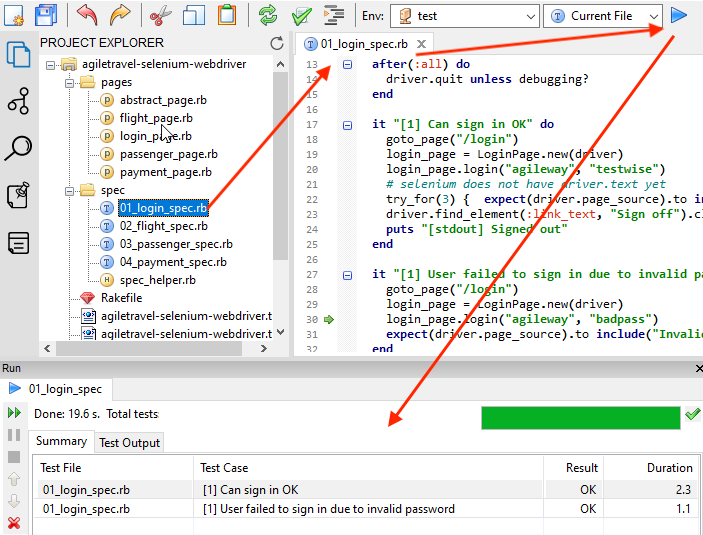Click the stop test execution square
The height and width of the screenshot is (535, 703).
(x=14, y=457)
